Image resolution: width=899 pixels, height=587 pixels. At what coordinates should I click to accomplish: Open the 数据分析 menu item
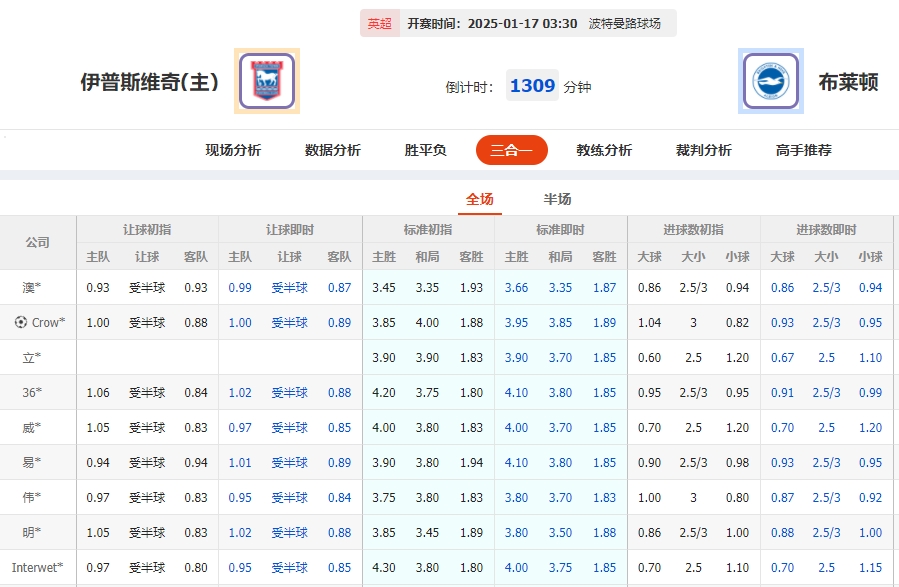click(331, 148)
